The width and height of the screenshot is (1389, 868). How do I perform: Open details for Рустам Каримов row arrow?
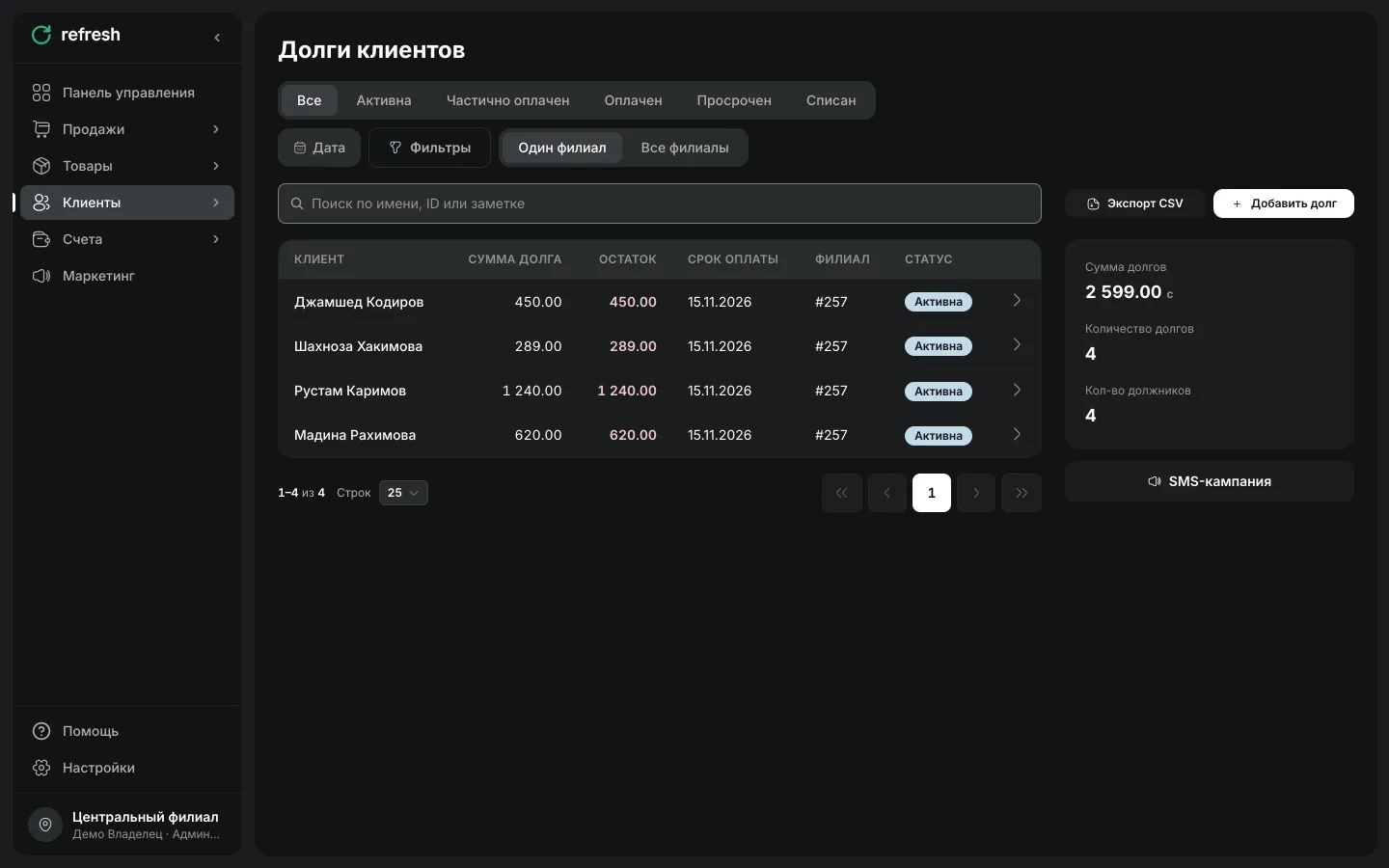pyautogui.click(x=1017, y=390)
